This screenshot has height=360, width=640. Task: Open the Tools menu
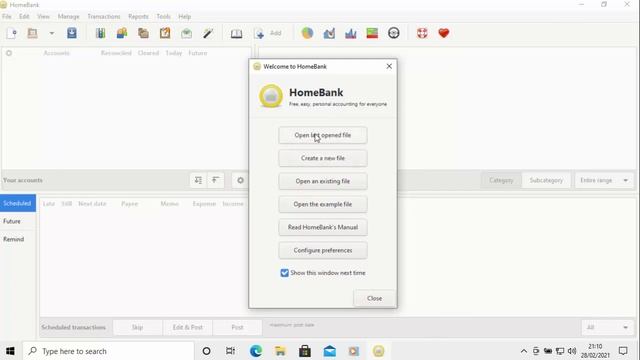click(163, 16)
